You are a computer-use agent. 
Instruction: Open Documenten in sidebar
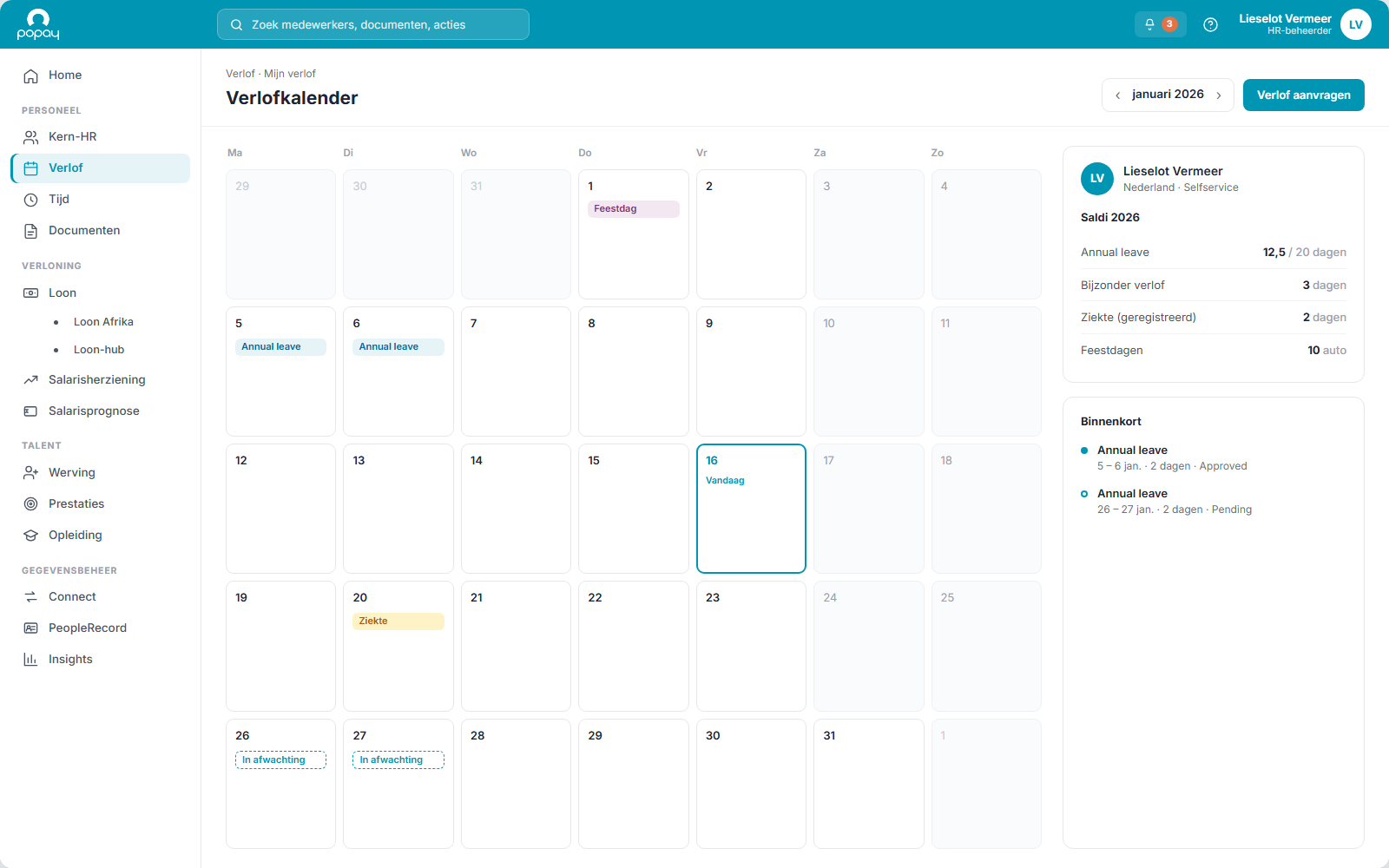click(101, 231)
